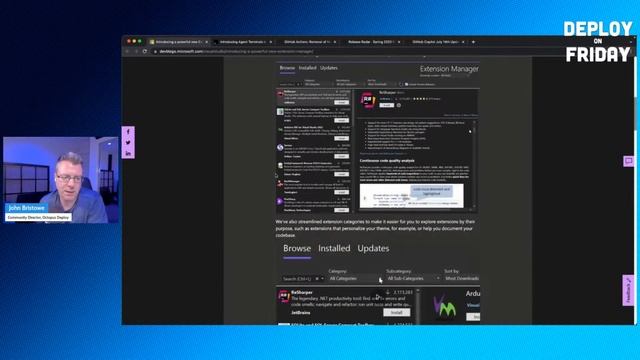Select Updates tab in upper Extension Manager image
640x360 pixels.
[329, 68]
